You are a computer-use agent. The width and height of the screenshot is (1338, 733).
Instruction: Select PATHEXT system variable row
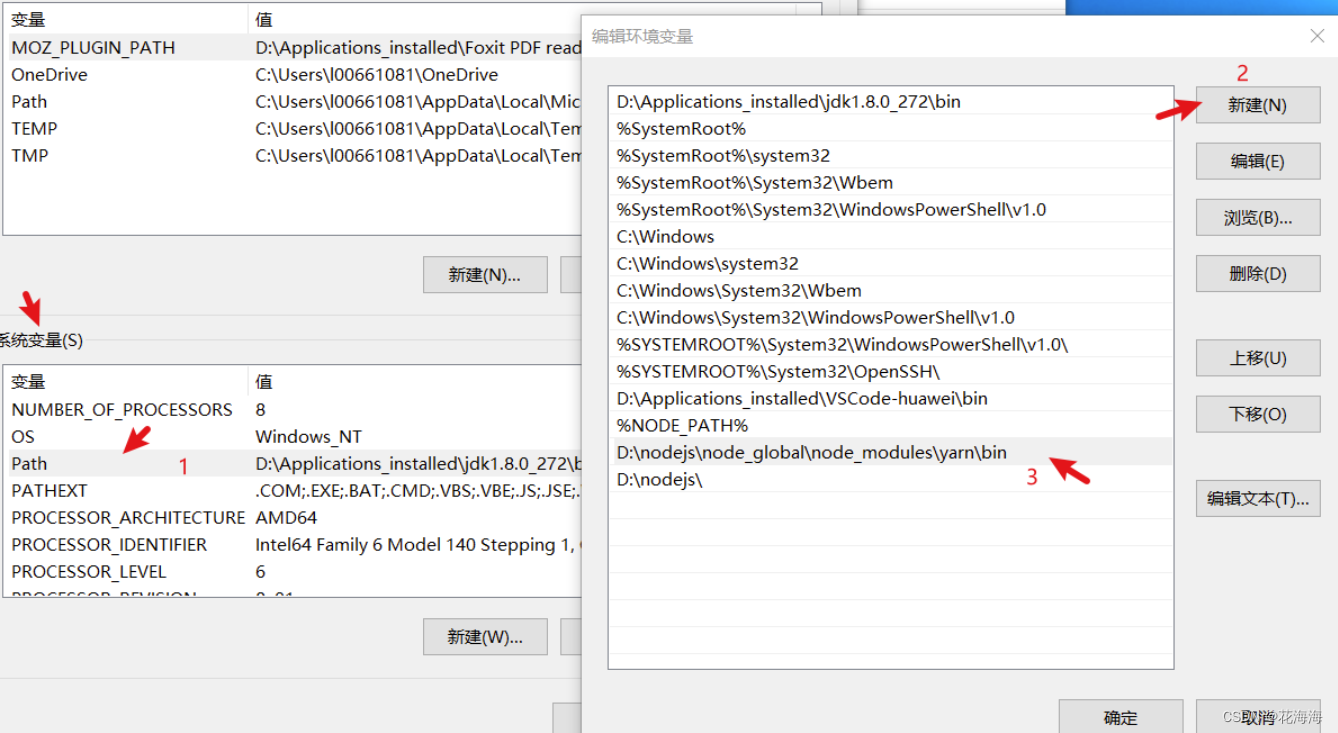pos(293,490)
